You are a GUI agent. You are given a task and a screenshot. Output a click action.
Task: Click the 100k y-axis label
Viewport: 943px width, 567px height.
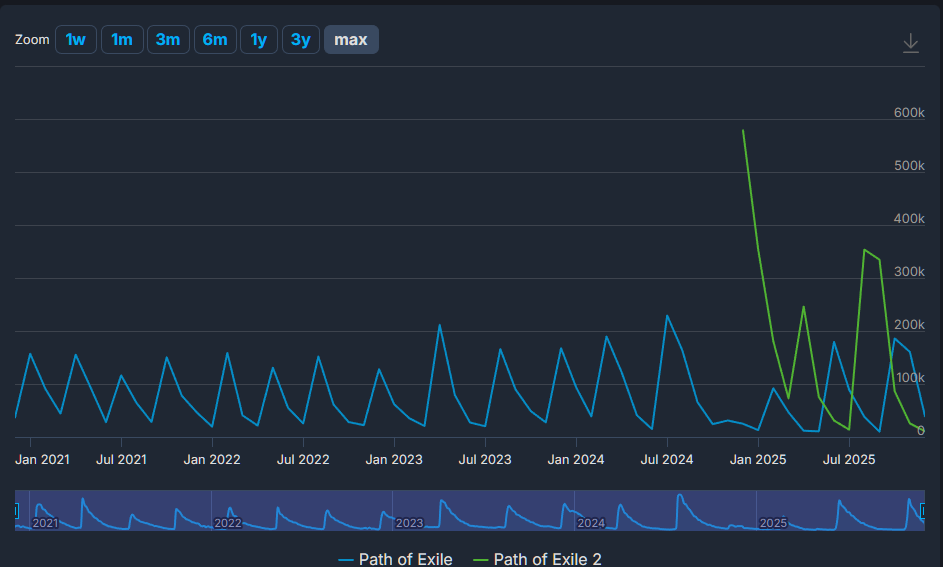tap(911, 378)
